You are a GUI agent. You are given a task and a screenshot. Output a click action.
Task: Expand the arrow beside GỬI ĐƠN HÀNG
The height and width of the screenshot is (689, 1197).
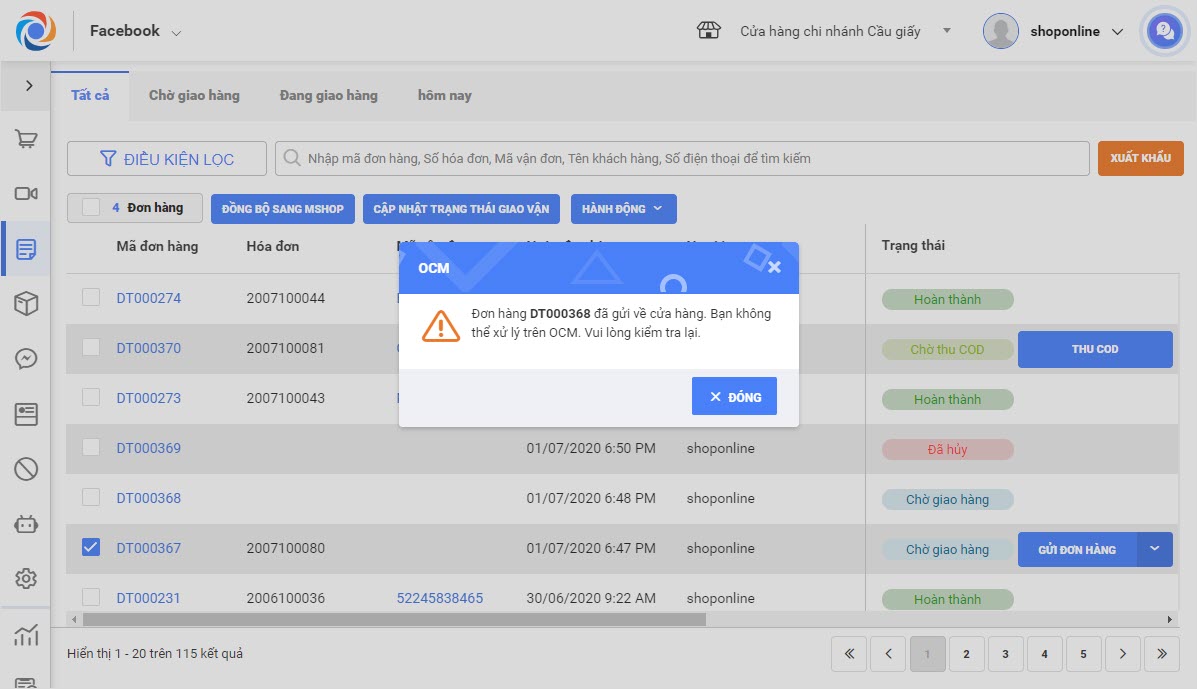click(1155, 549)
